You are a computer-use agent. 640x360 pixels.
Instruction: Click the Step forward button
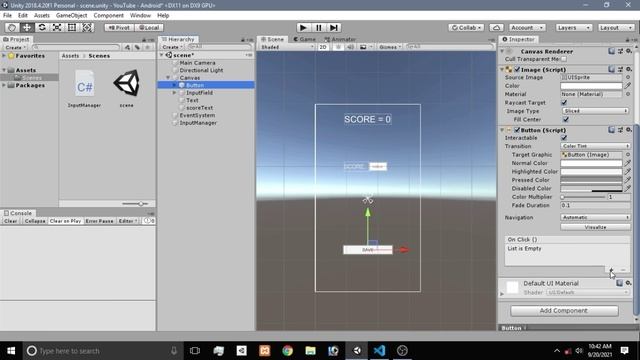coord(334,27)
